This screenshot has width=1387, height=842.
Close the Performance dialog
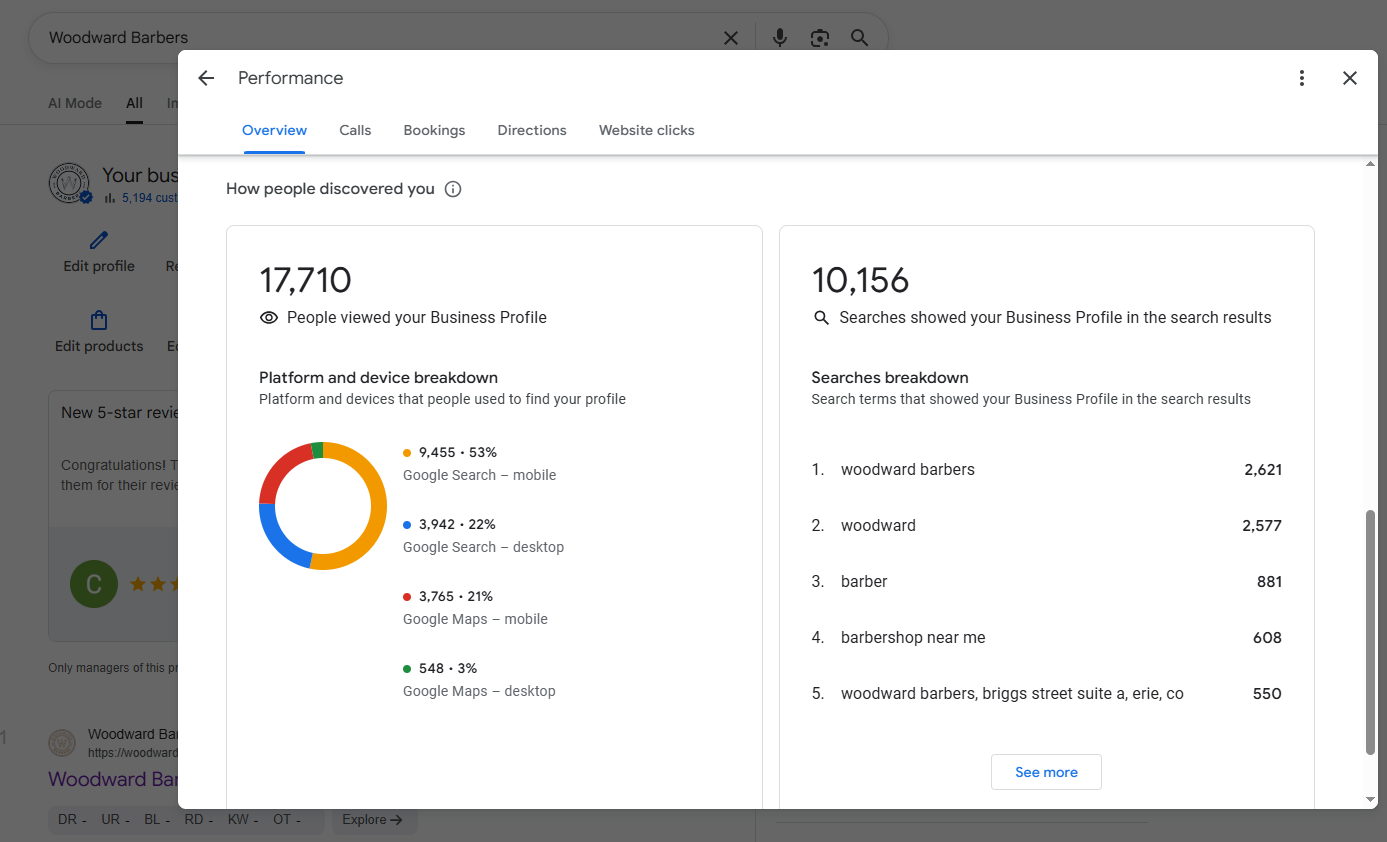1349,78
